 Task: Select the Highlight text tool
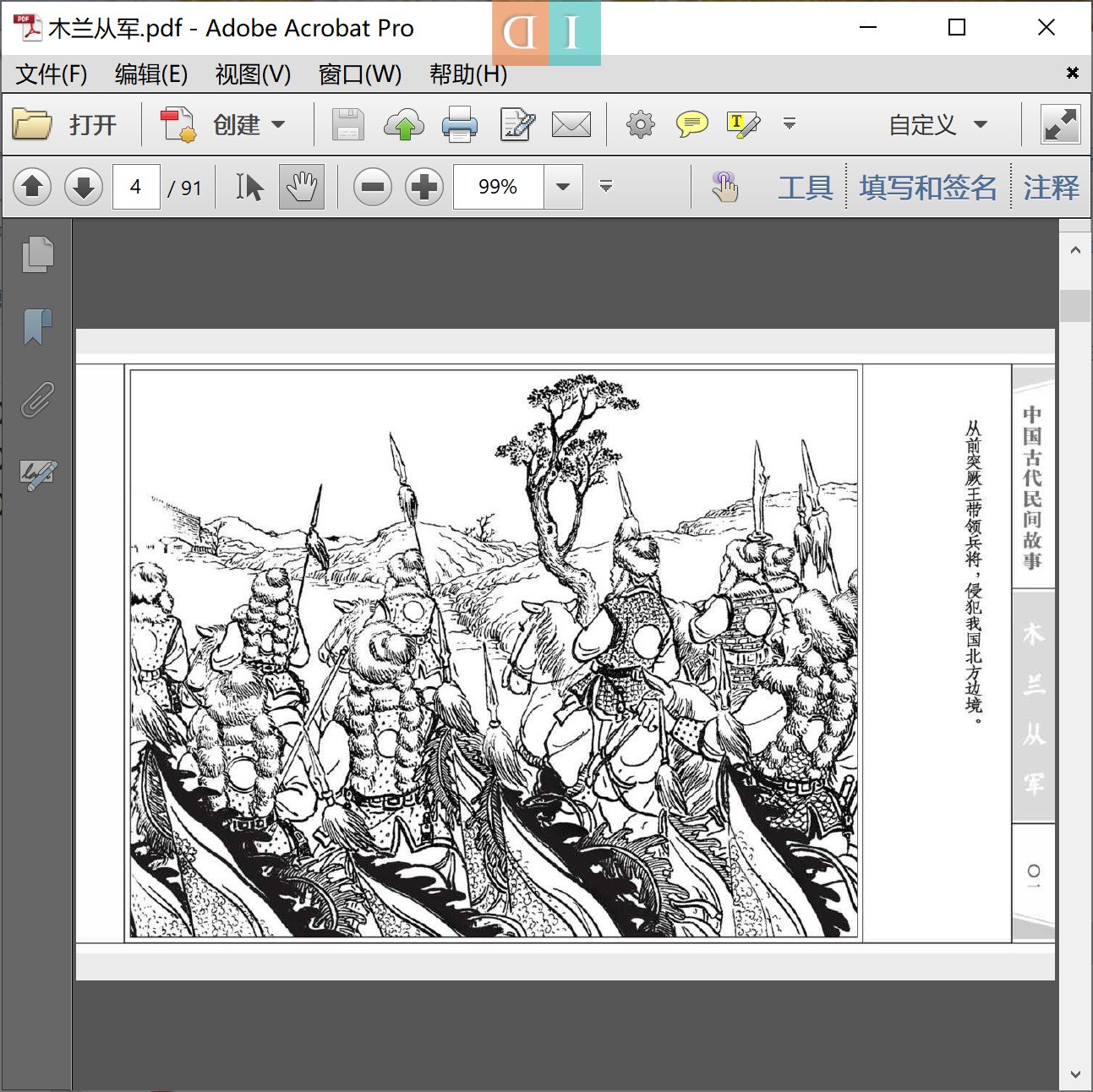pos(743,124)
